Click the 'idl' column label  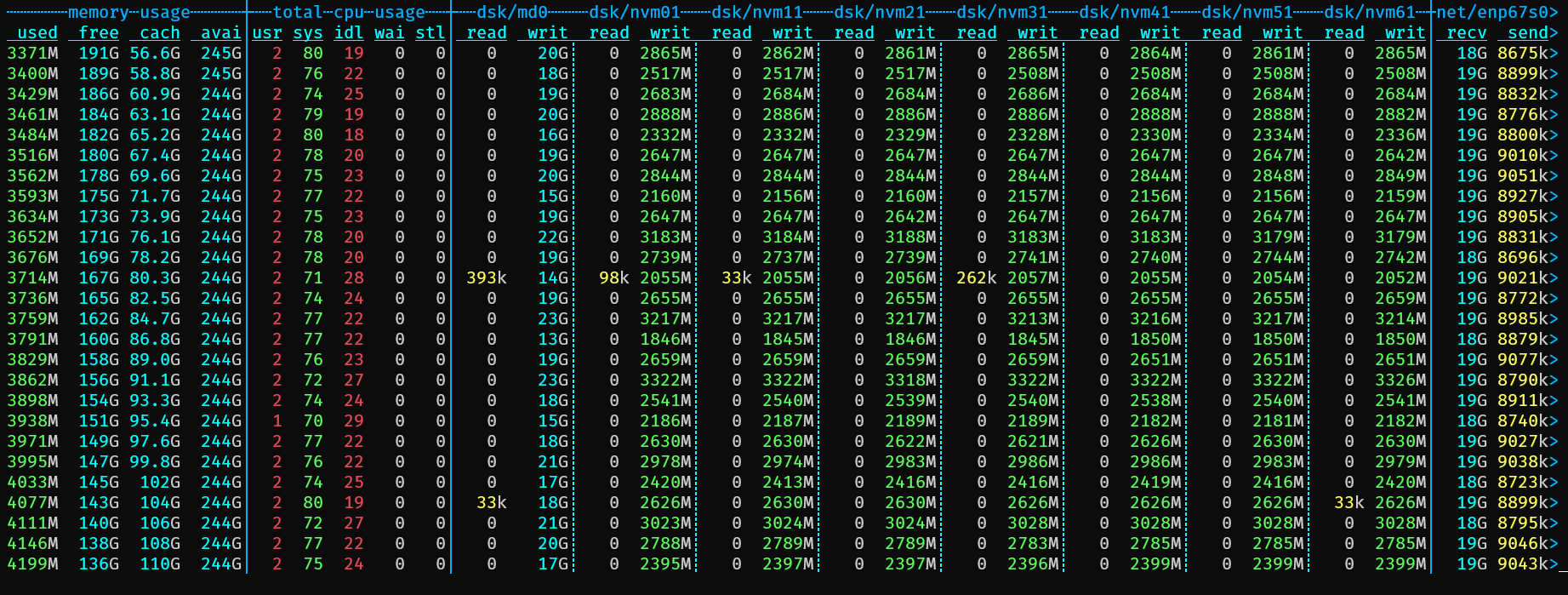(349, 32)
